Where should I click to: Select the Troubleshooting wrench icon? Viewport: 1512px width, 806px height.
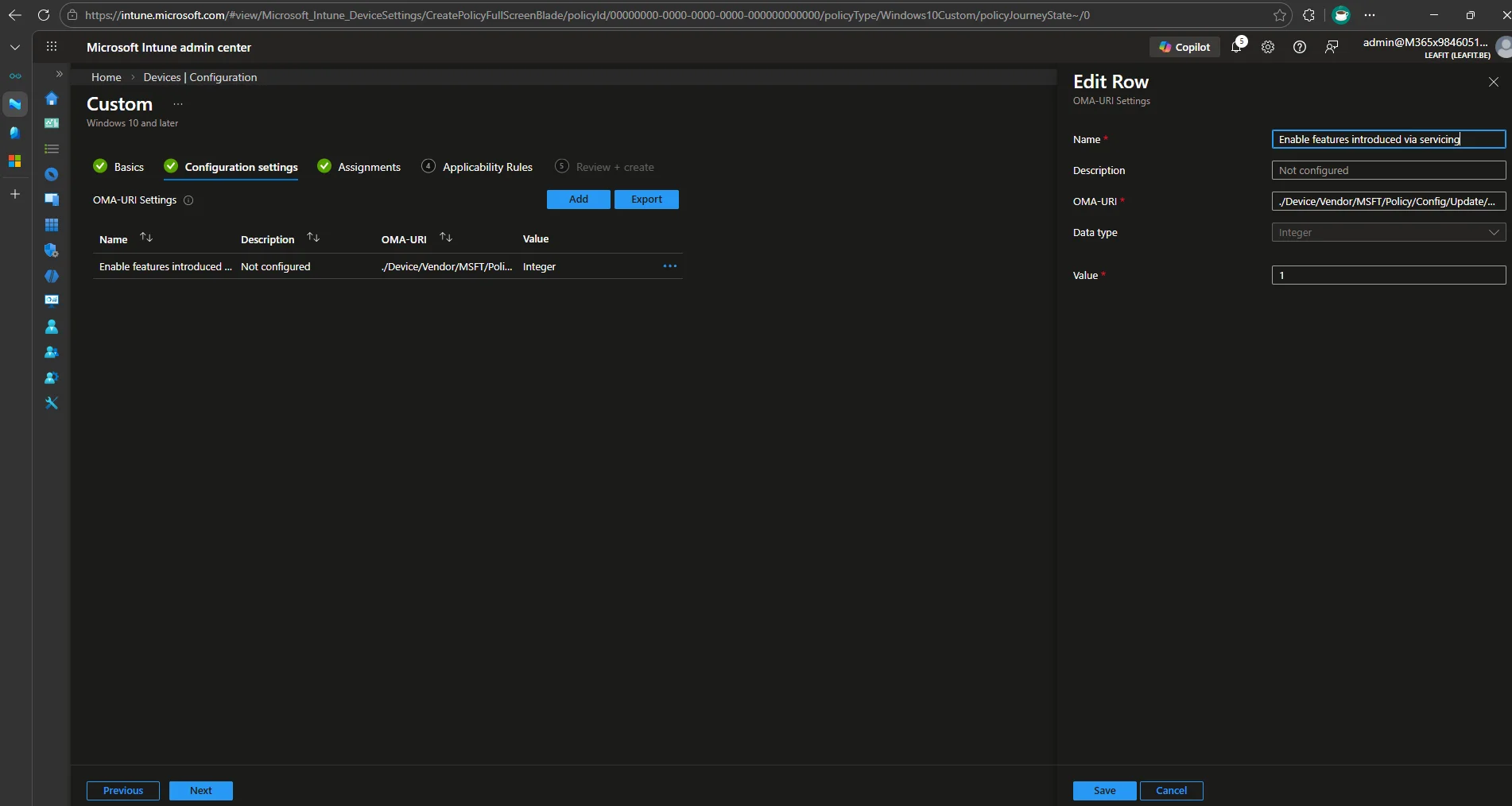coord(52,403)
